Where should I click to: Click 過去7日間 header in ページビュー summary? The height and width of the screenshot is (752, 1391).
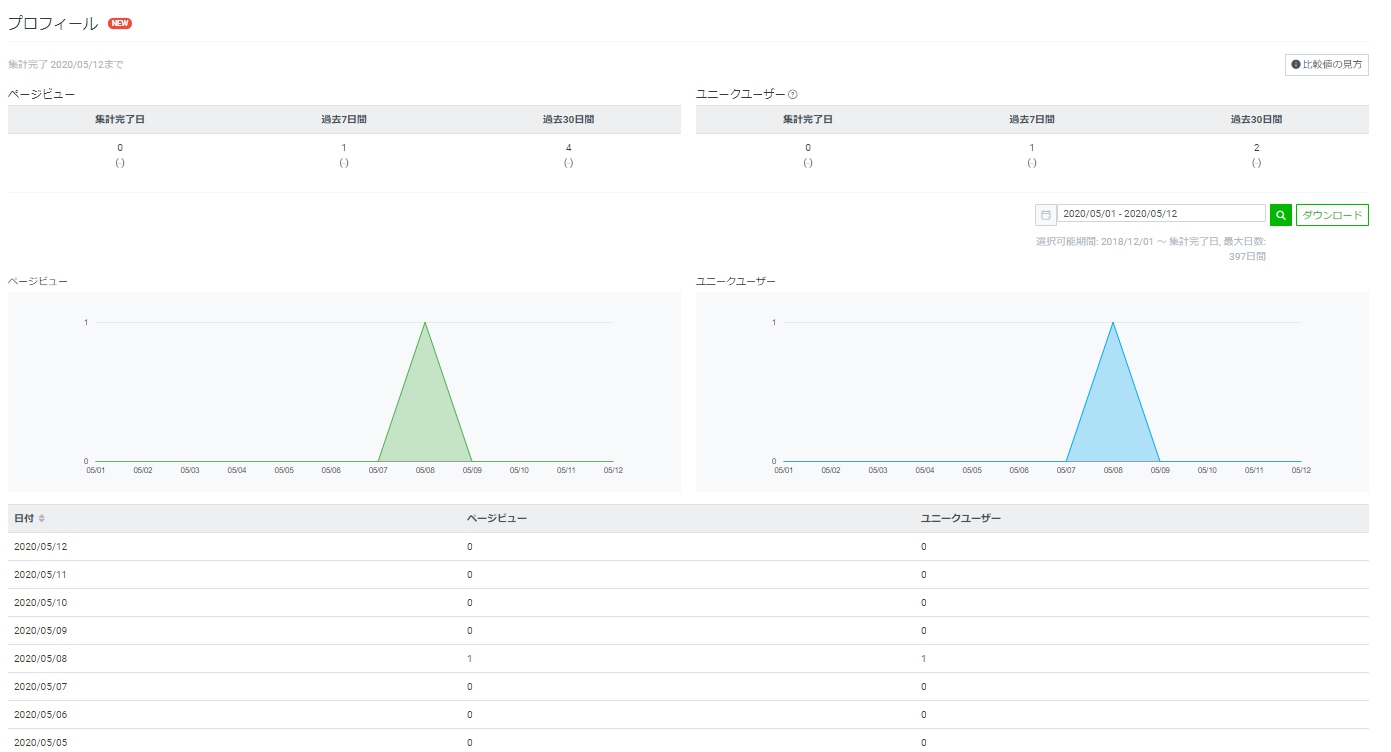[x=344, y=119]
